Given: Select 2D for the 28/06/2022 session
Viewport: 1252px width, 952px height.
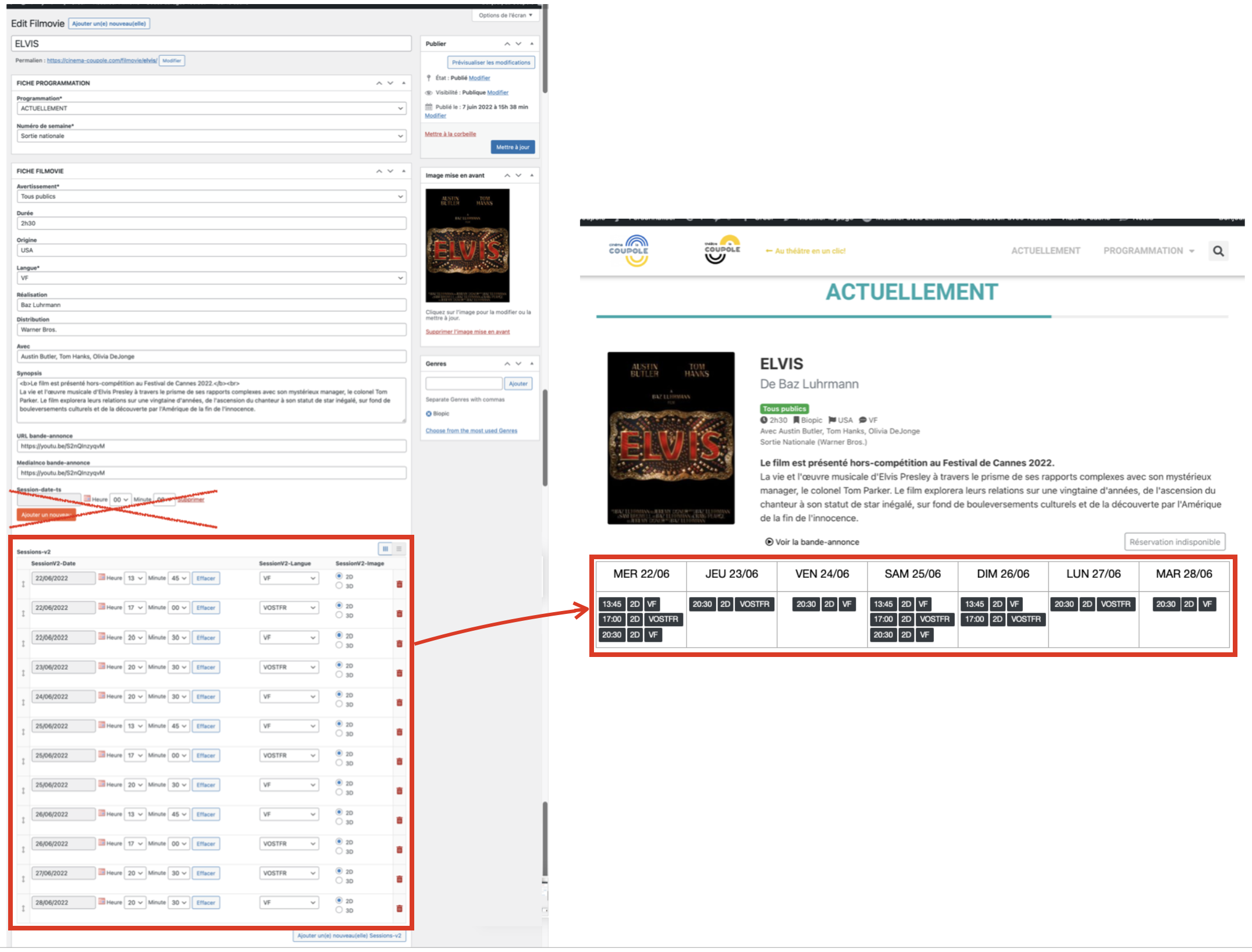Looking at the screenshot, I should coord(339,900).
